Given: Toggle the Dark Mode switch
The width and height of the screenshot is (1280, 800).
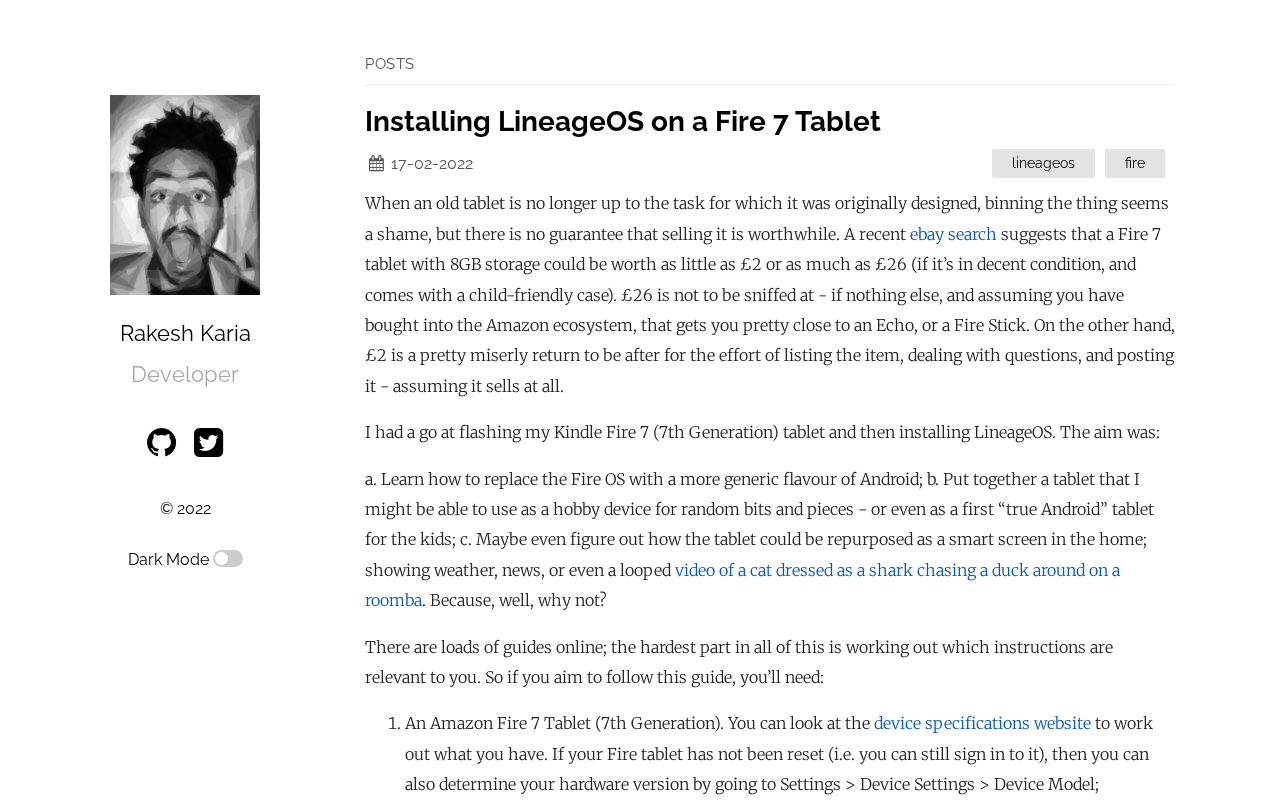Looking at the screenshot, I should point(227,559).
